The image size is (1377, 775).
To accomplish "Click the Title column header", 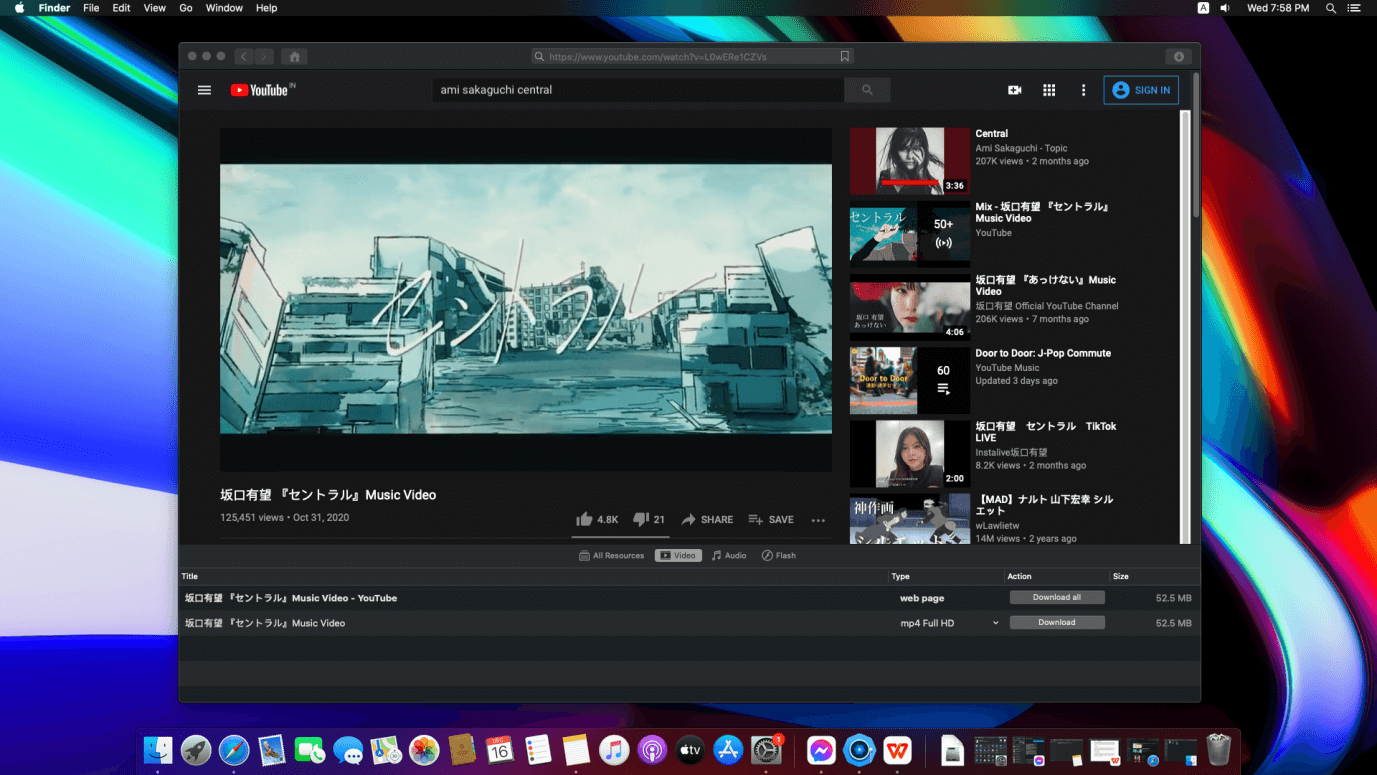I will [x=190, y=576].
